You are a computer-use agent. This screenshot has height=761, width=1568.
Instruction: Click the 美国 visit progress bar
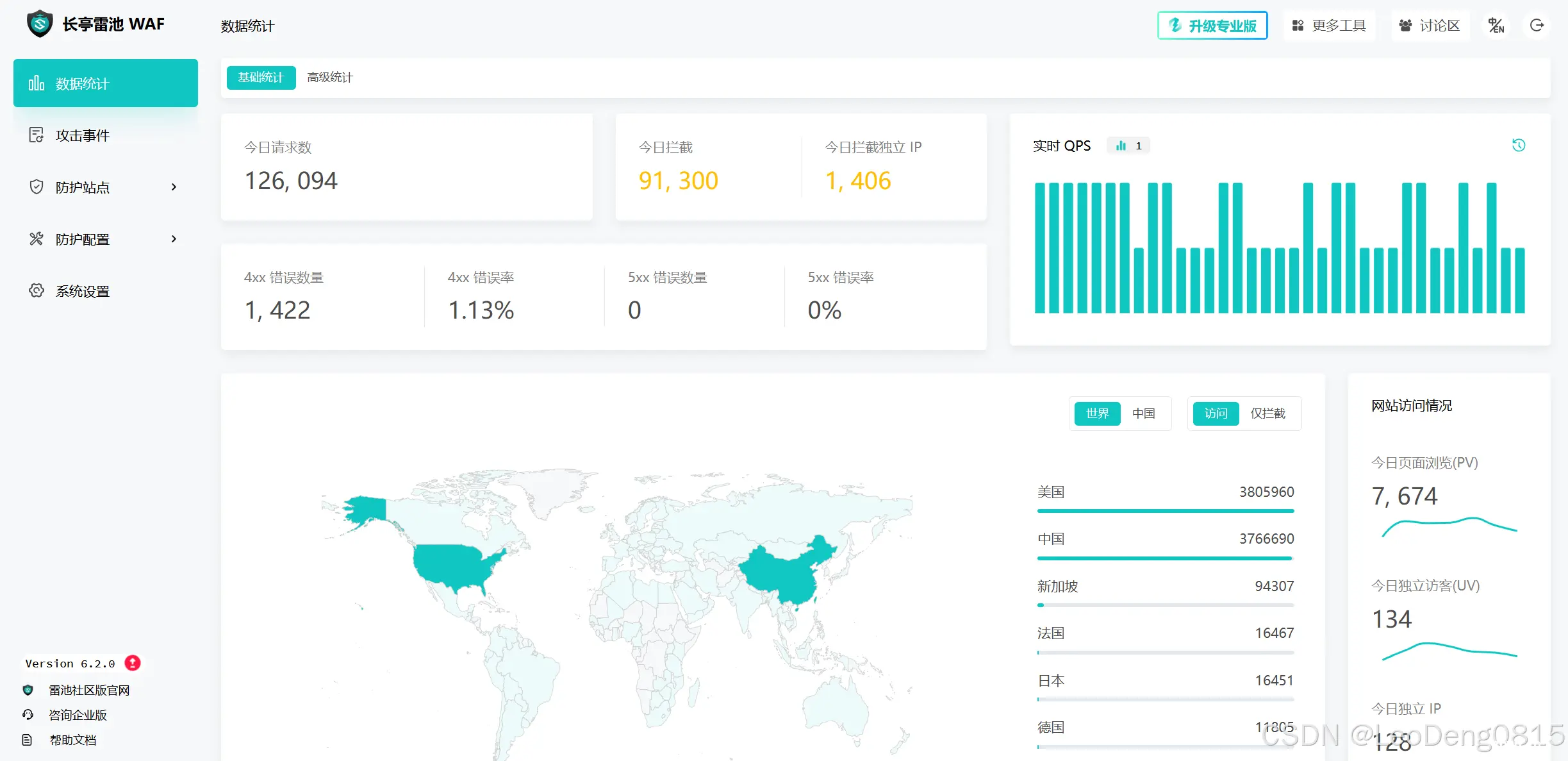point(1166,511)
